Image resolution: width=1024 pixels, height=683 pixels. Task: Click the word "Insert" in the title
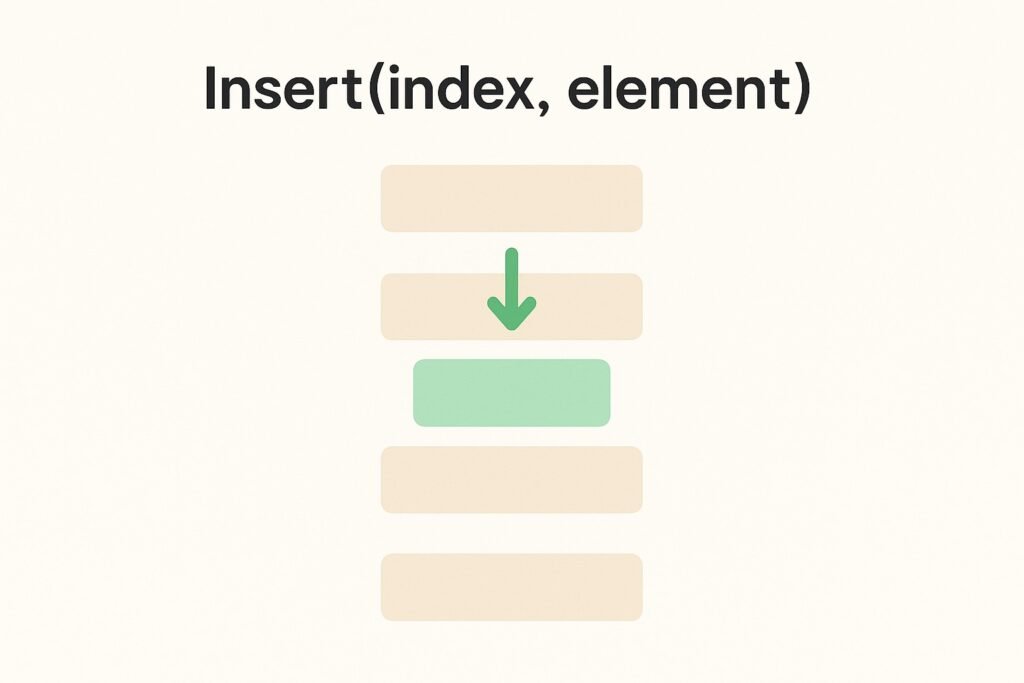pos(283,88)
